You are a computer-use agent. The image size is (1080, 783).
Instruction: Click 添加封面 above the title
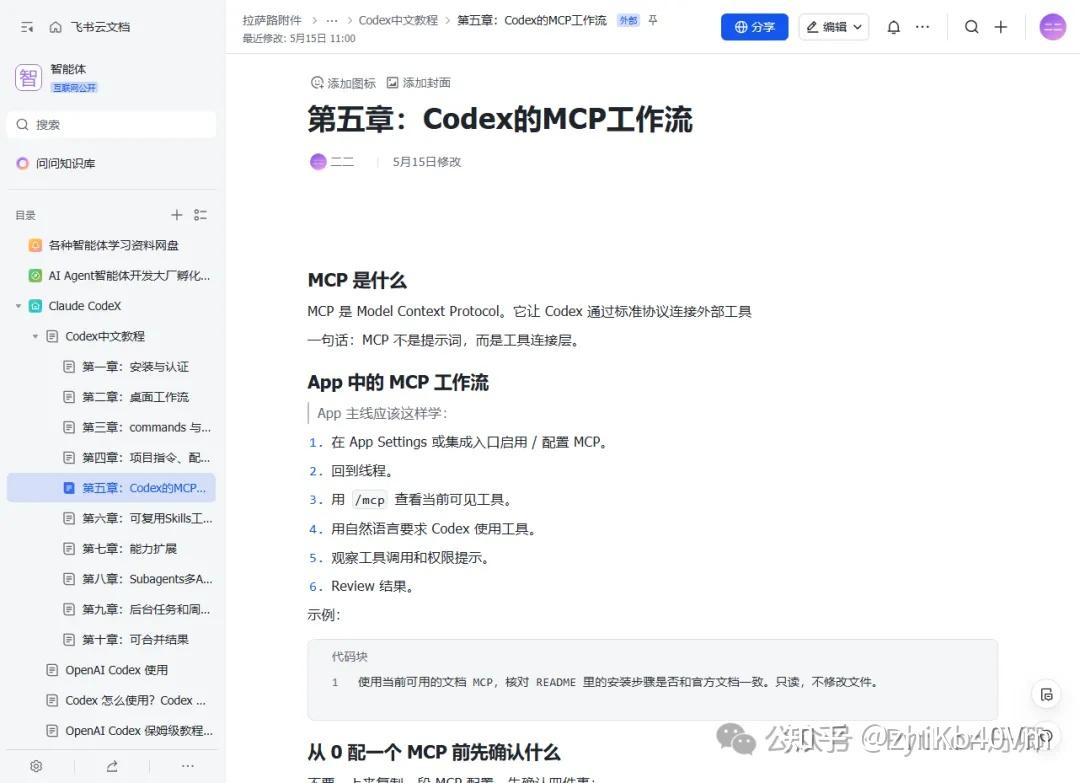click(418, 83)
